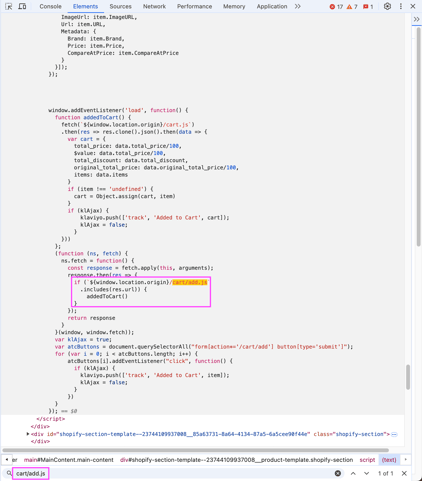Open the DevTools three-dot menu
Image resolution: width=422 pixels, height=481 pixels.
tap(401, 6)
